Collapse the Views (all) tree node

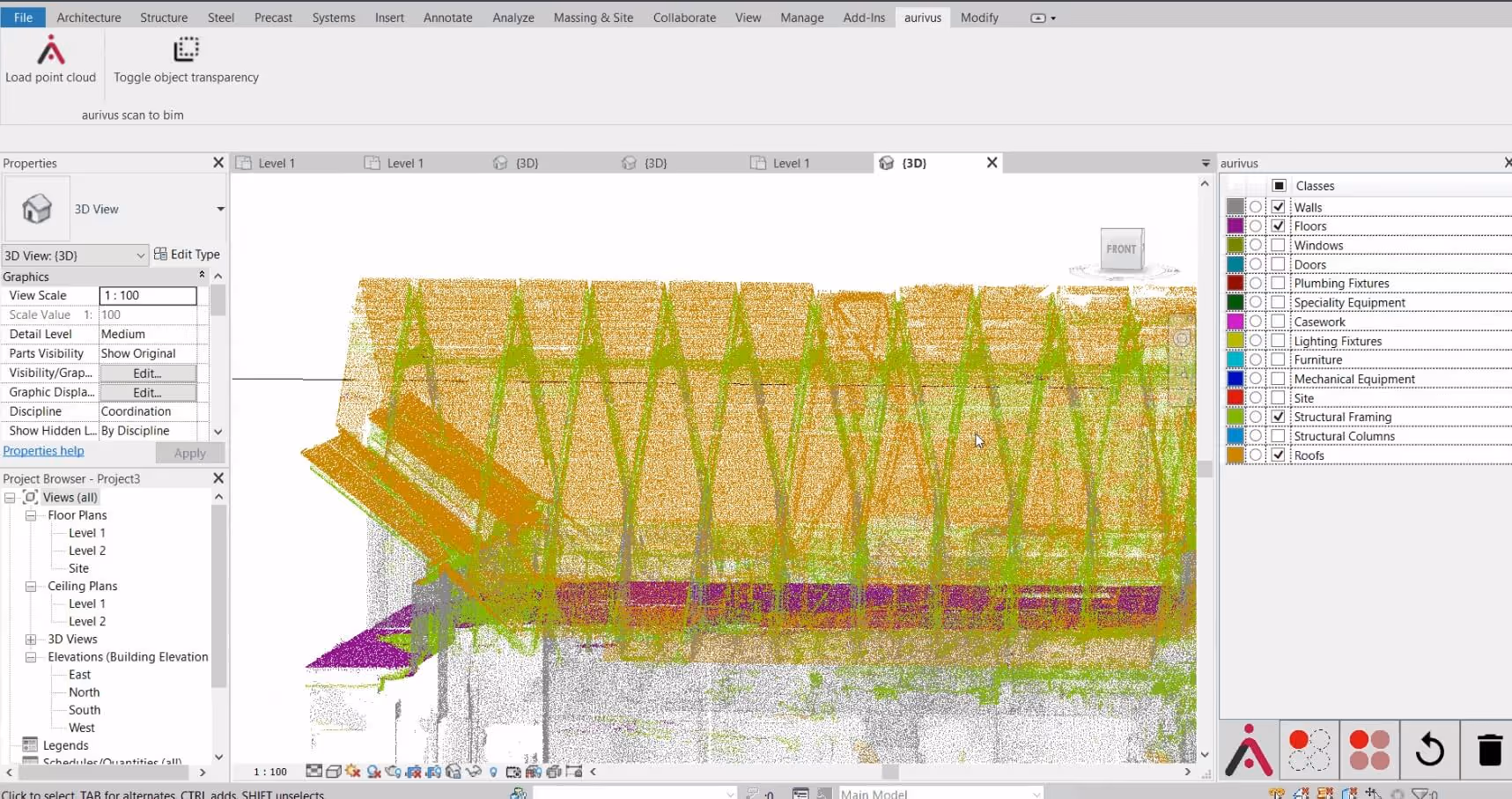(10, 498)
